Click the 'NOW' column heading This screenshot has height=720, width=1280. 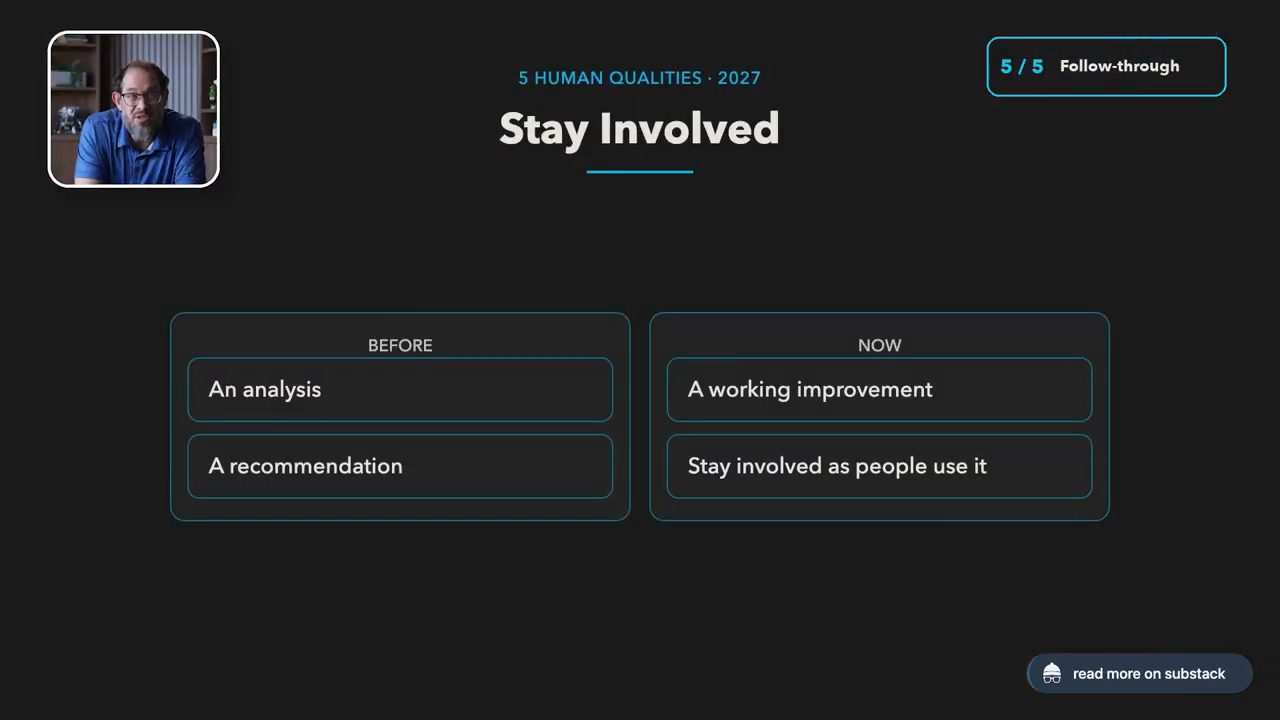tap(879, 345)
